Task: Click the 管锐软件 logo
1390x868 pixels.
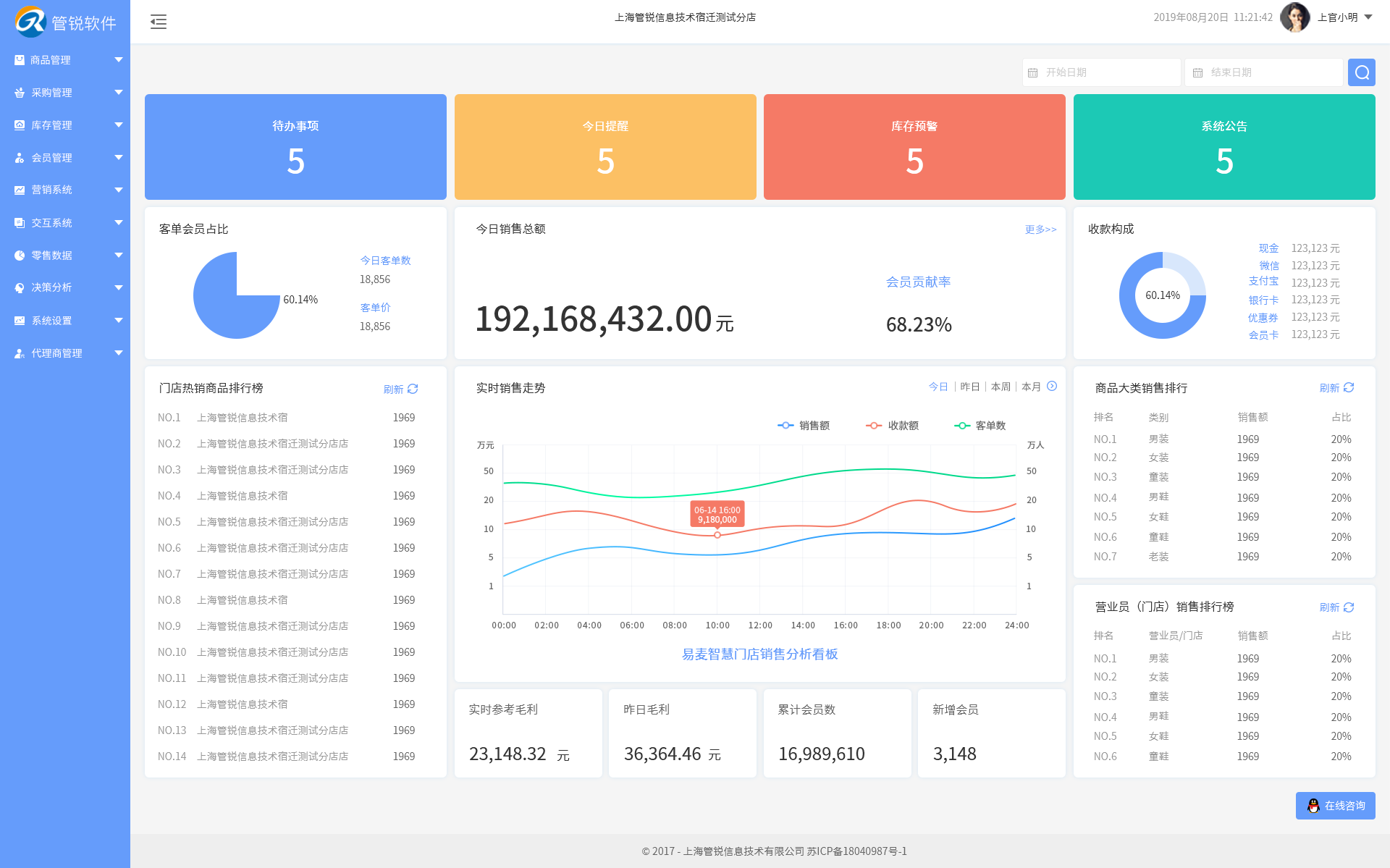Action: coord(65,22)
